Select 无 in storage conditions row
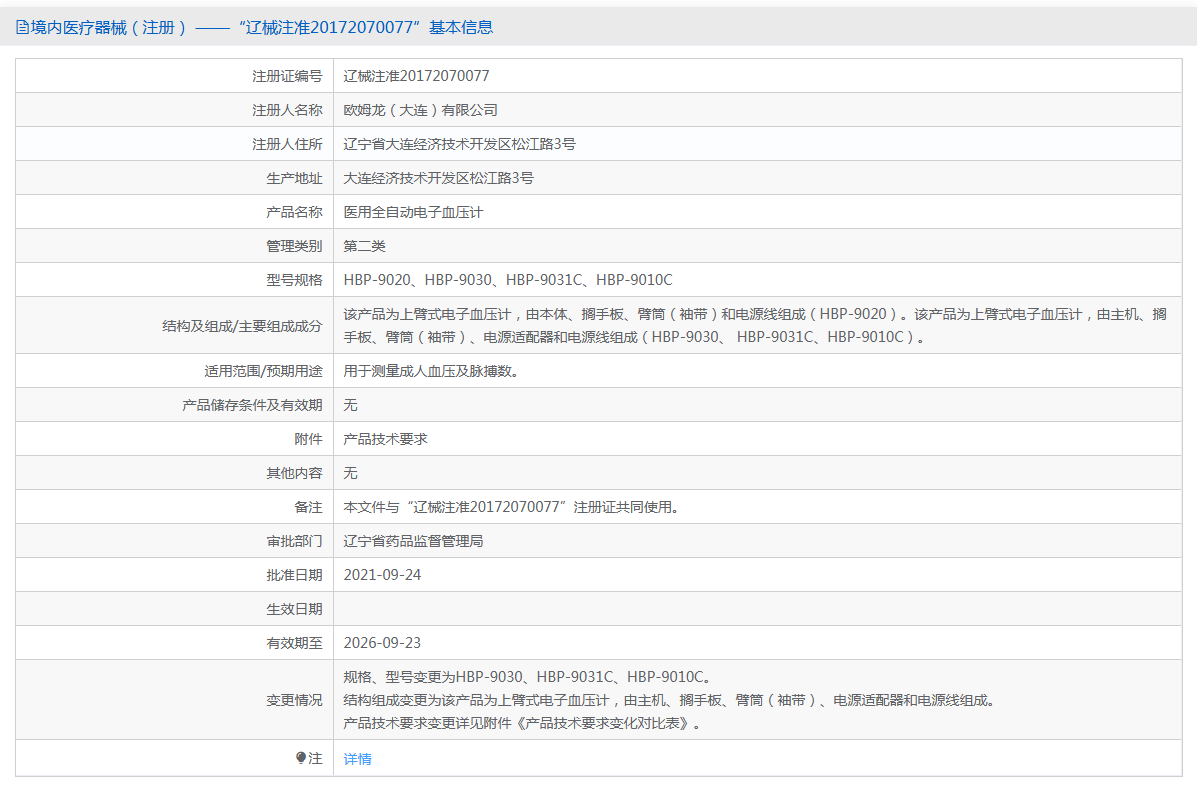Viewport: 1197px width, 788px height. [x=350, y=405]
